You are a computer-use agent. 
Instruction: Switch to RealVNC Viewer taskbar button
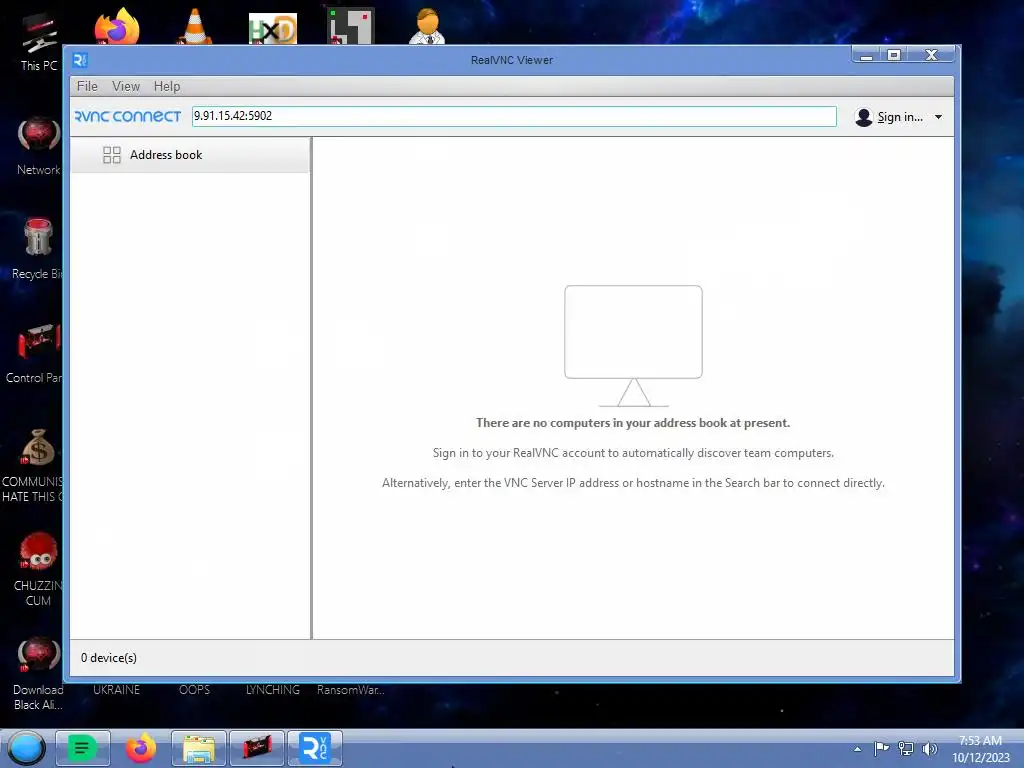pyautogui.click(x=315, y=748)
